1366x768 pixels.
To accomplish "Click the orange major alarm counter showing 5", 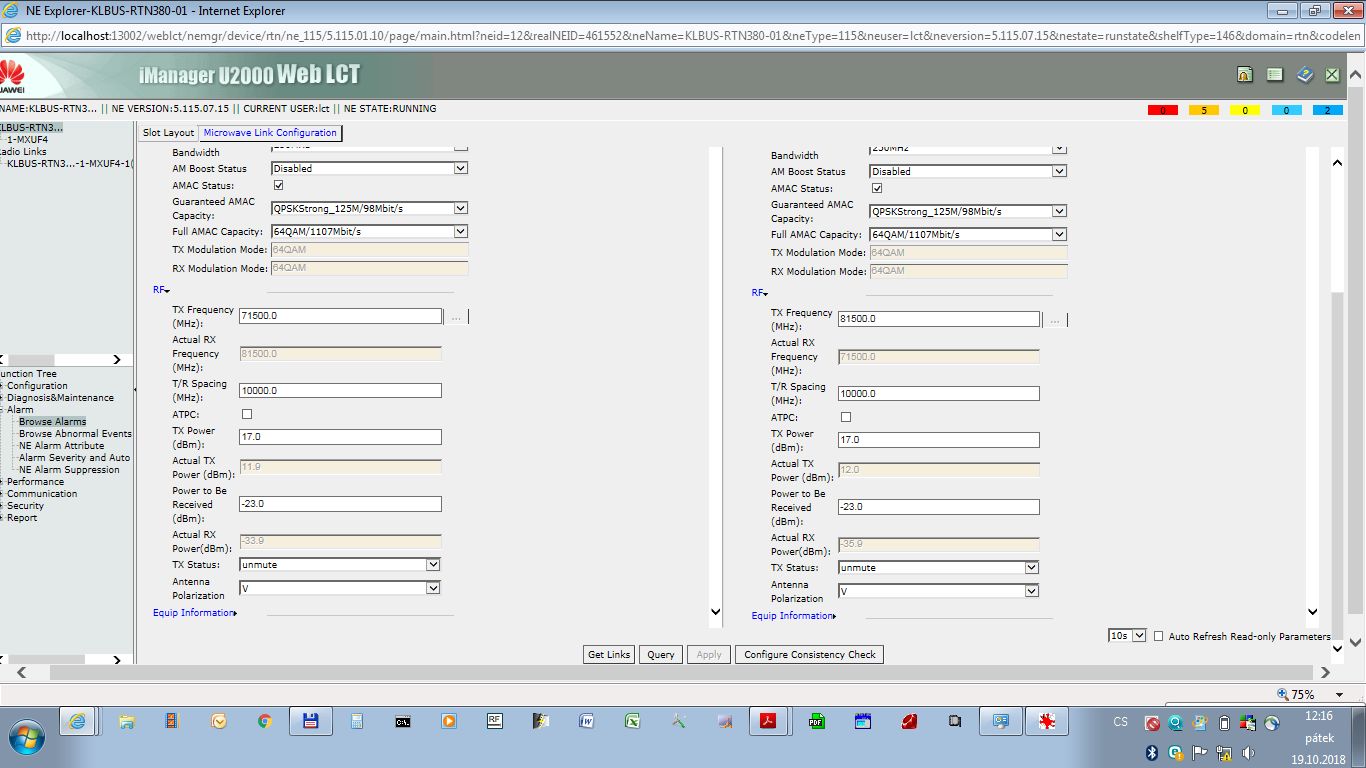I will point(1204,110).
